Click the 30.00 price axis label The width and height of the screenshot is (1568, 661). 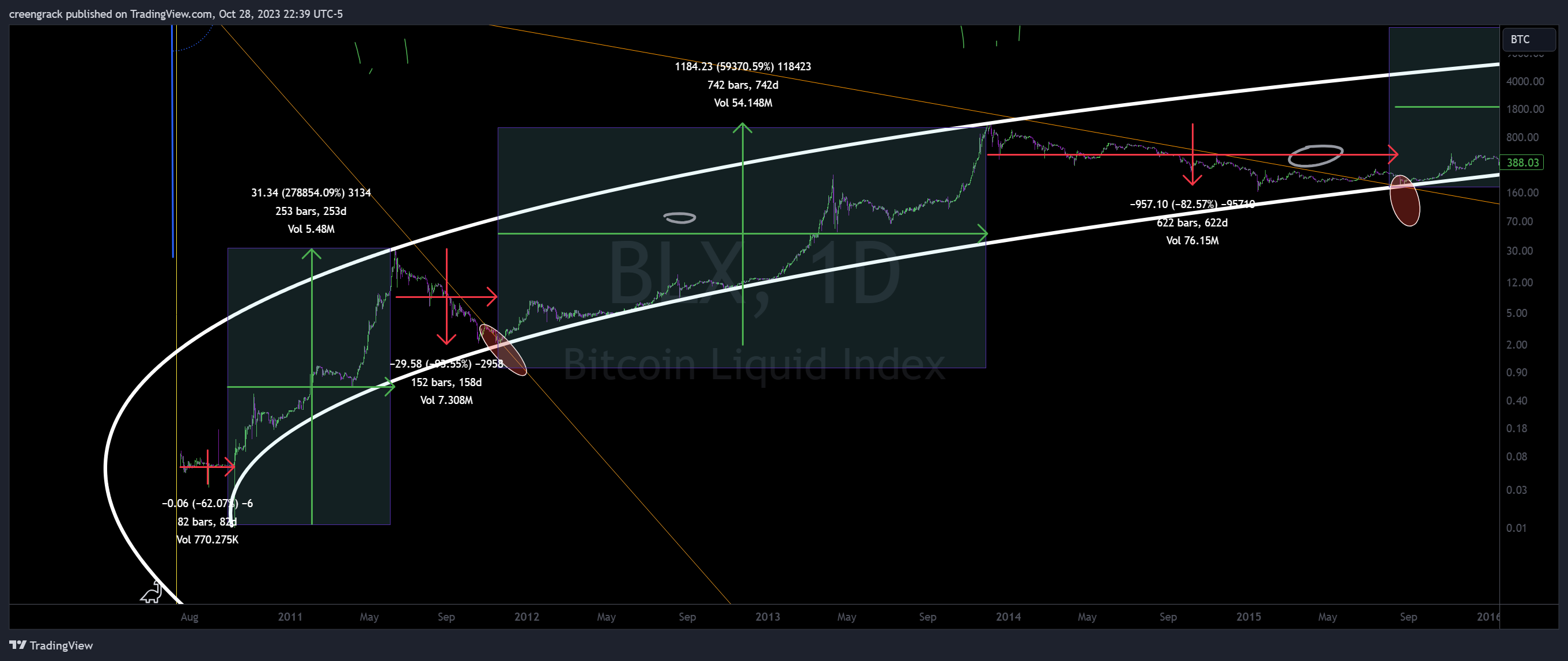[1519, 250]
